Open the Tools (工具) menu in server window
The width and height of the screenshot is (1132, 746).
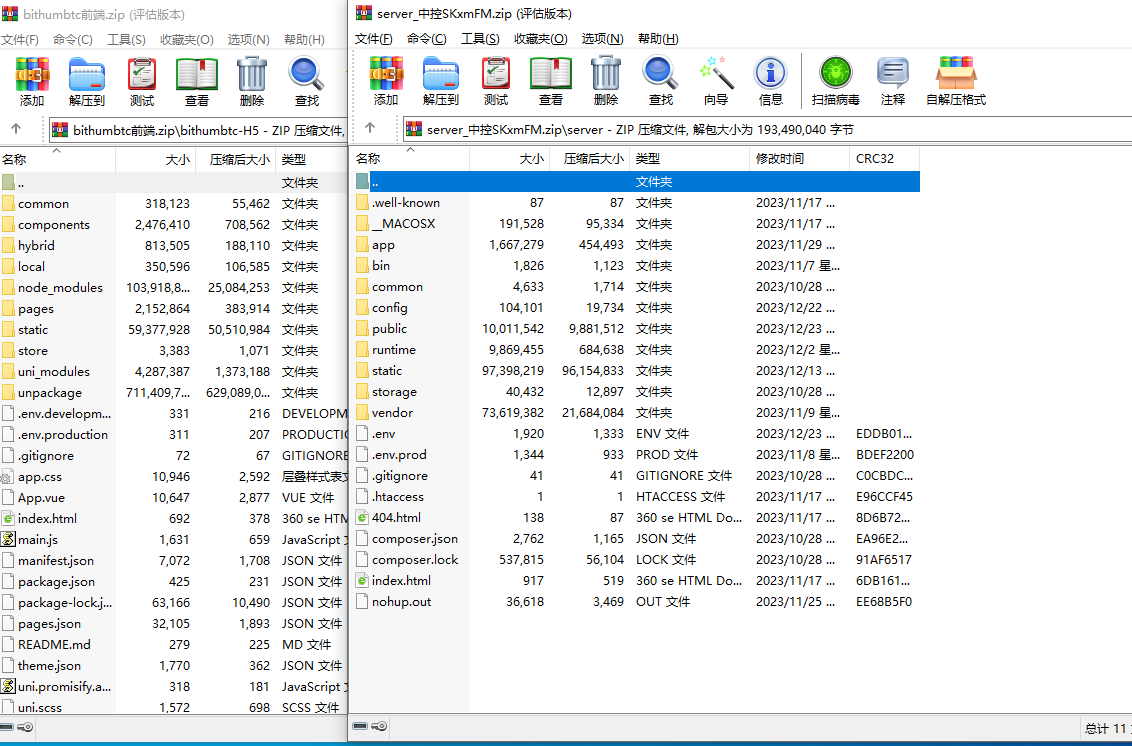480,39
